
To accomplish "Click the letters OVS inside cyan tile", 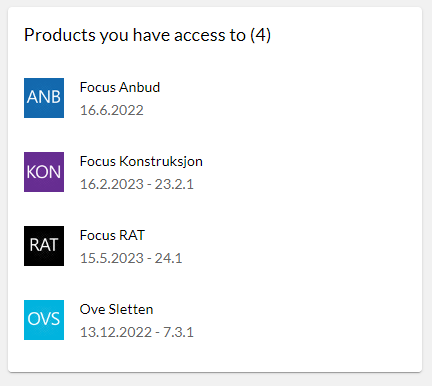I will click(x=44, y=319).
